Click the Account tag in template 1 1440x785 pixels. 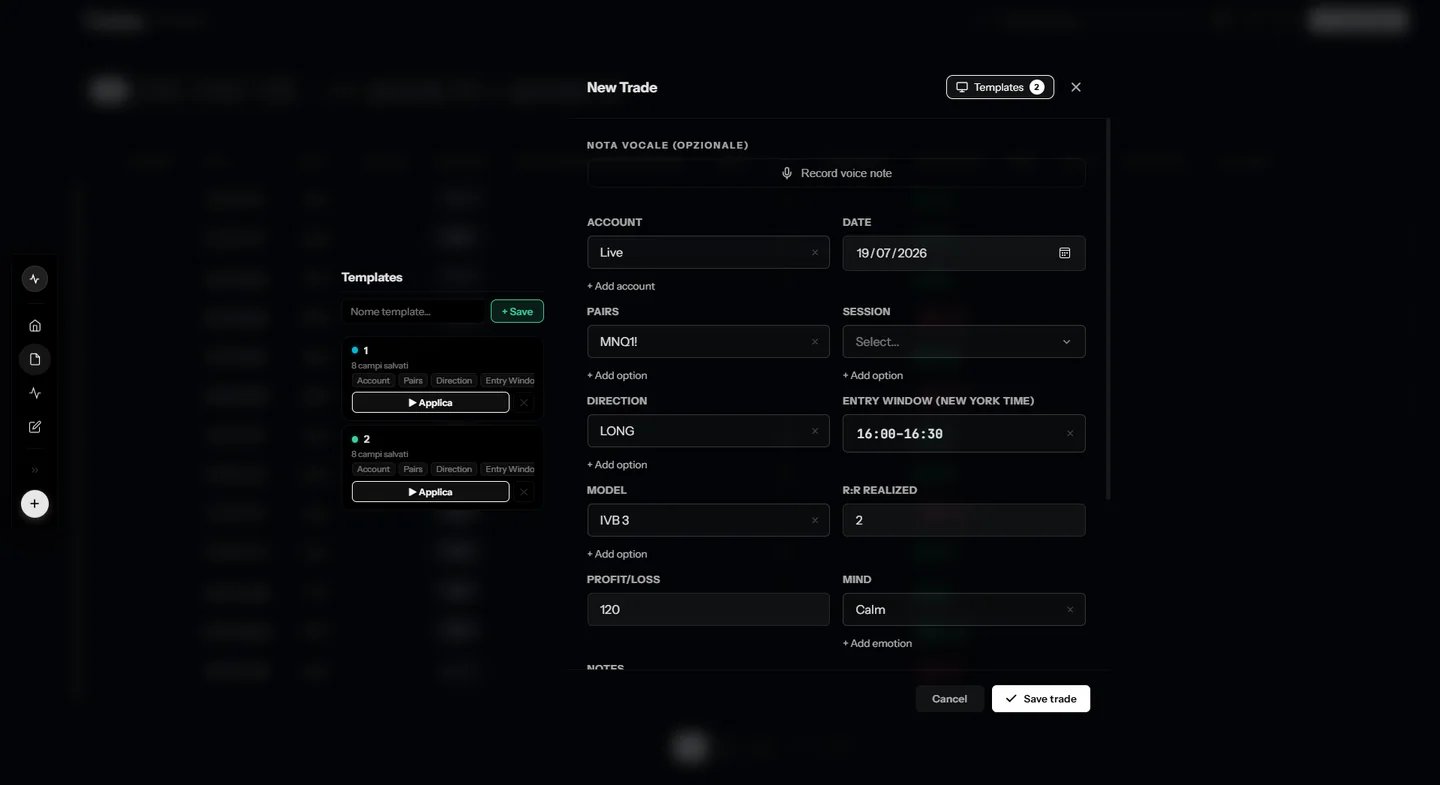click(x=373, y=380)
